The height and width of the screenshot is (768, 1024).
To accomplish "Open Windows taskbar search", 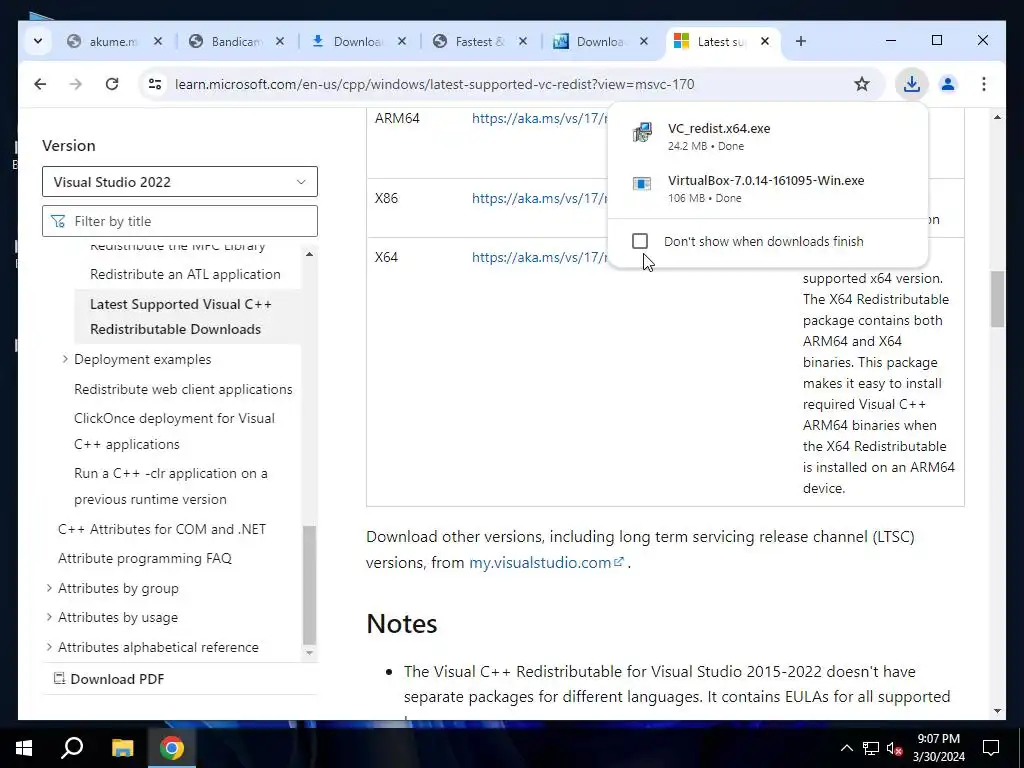I will point(72,748).
